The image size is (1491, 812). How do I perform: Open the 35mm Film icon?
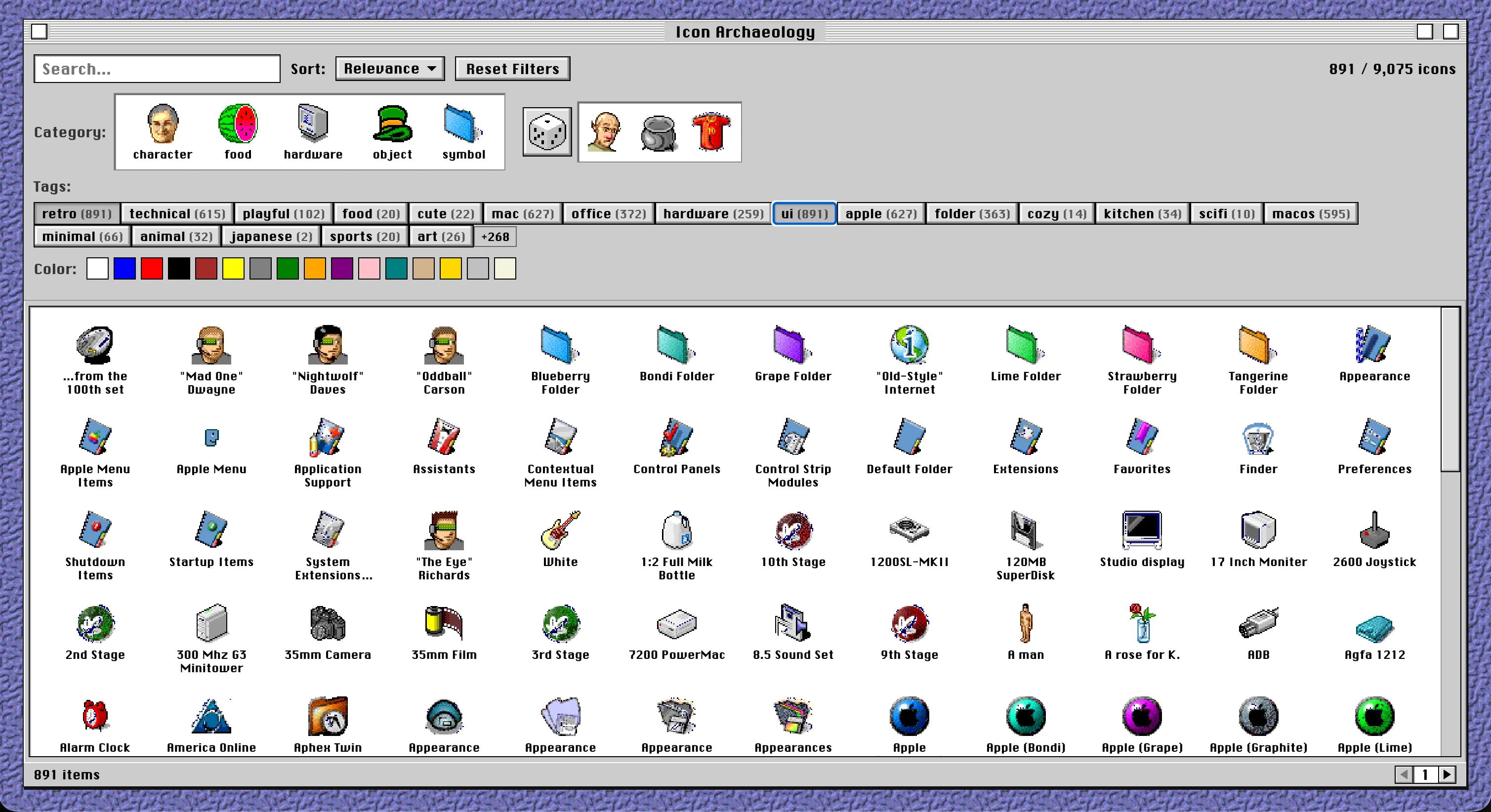pyautogui.click(x=444, y=623)
